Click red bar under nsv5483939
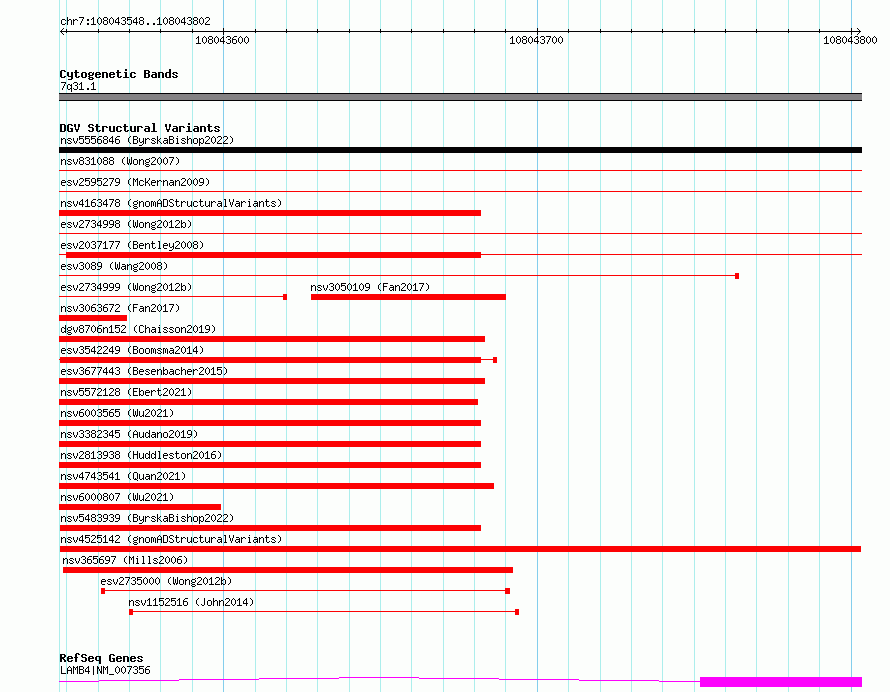 [x=270, y=528]
